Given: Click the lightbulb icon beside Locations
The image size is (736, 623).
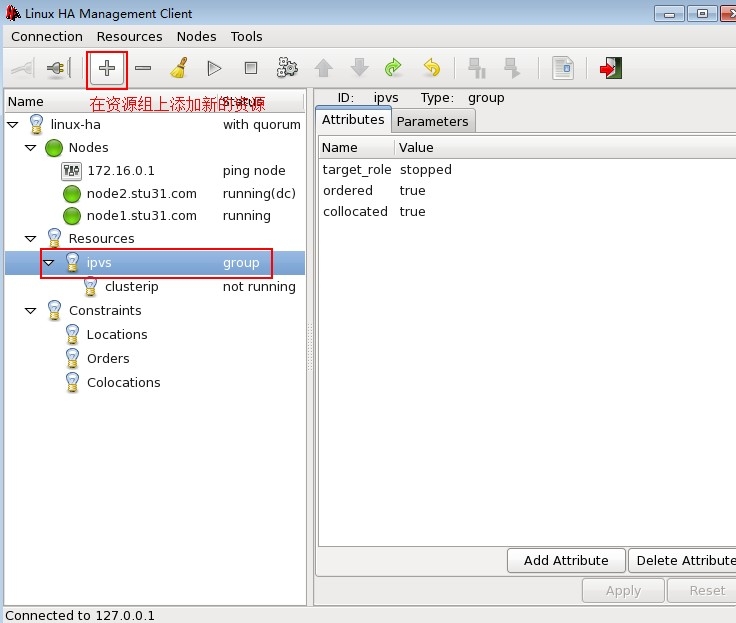Looking at the screenshot, I should pyautogui.click(x=72, y=335).
